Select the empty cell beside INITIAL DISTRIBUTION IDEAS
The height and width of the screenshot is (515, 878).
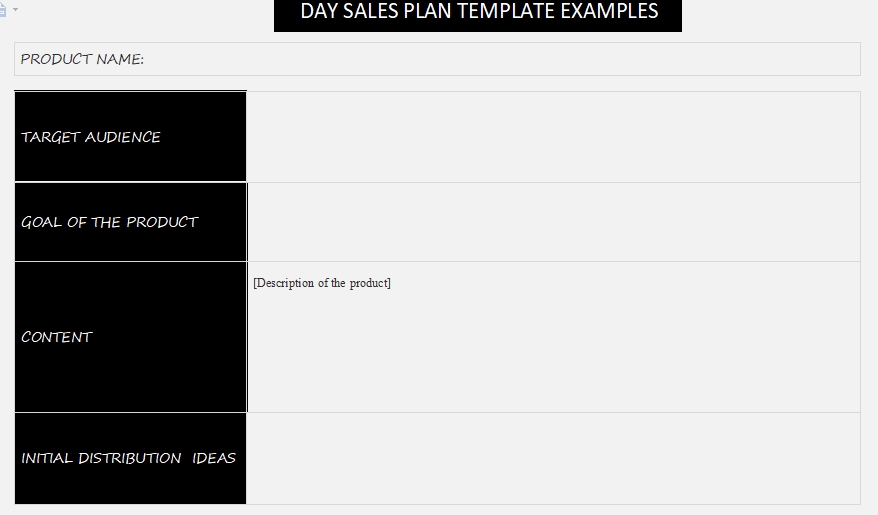553,458
